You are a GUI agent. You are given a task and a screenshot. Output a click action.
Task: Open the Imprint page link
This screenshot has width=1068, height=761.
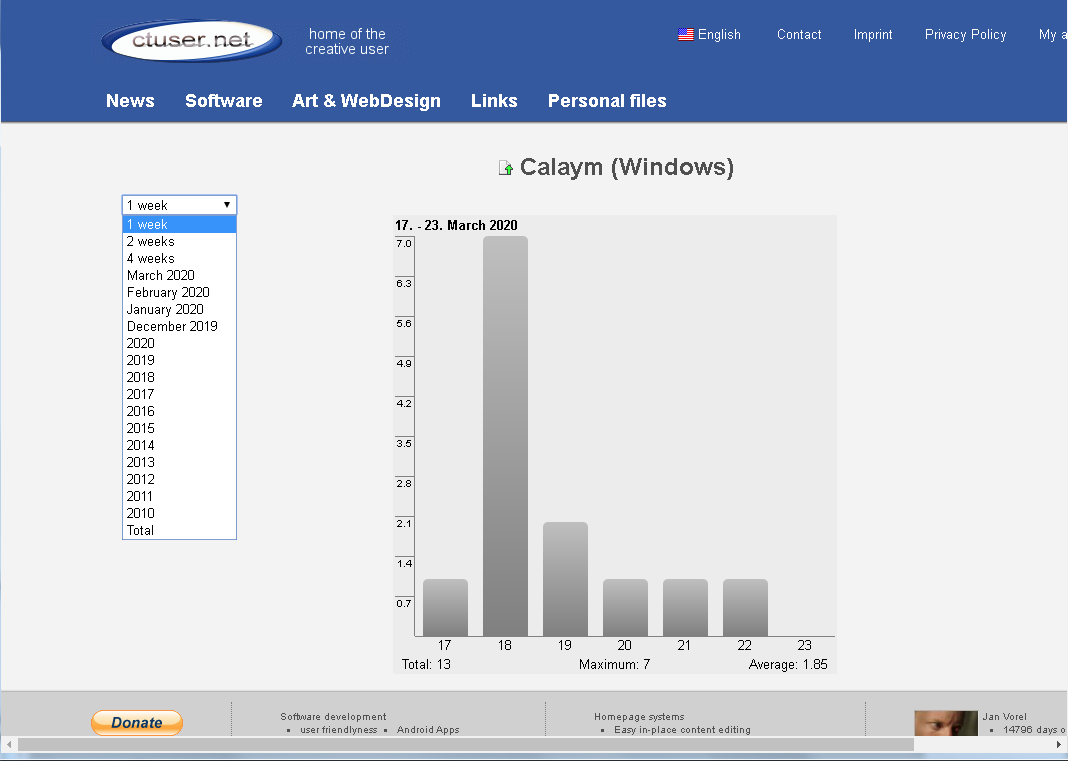coord(873,35)
